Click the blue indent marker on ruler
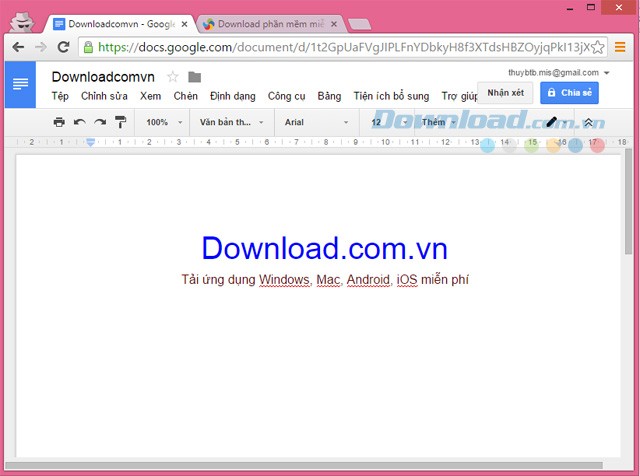Screen dimensions: 640x476 coord(91,142)
